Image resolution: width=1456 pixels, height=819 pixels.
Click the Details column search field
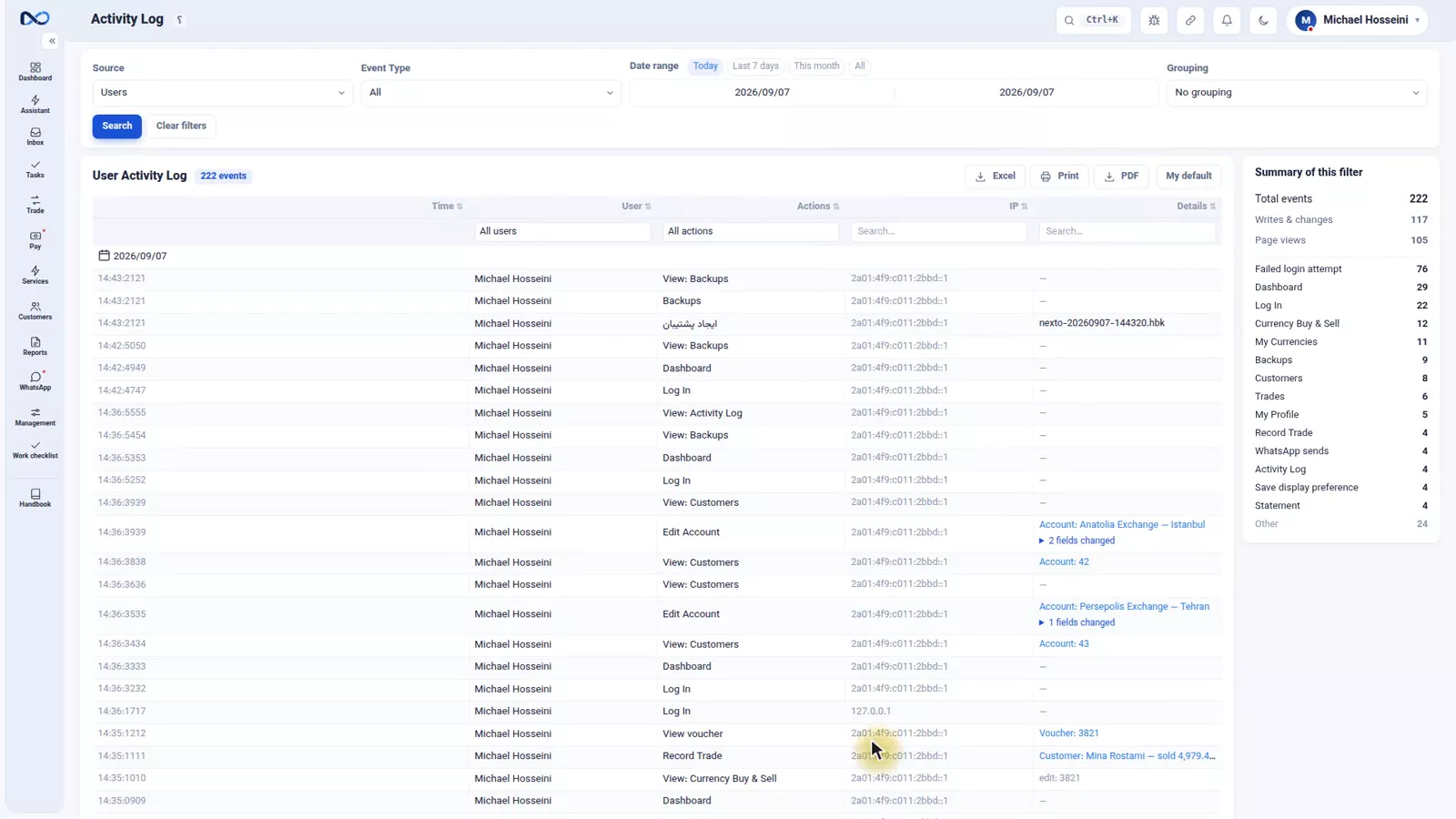click(1127, 231)
